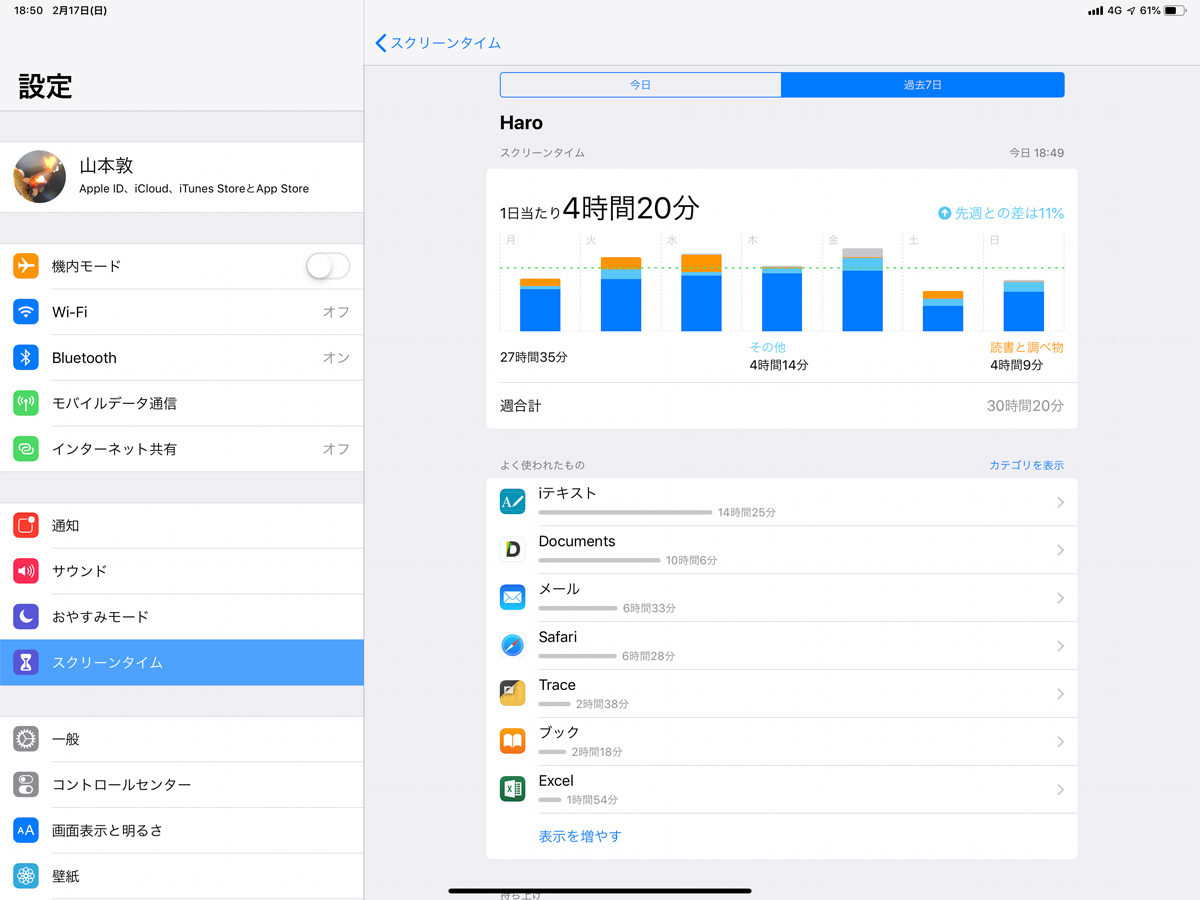The width and height of the screenshot is (1200, 900).
Task: Expand Excel usage details chevron
Action: (1060, 789)
